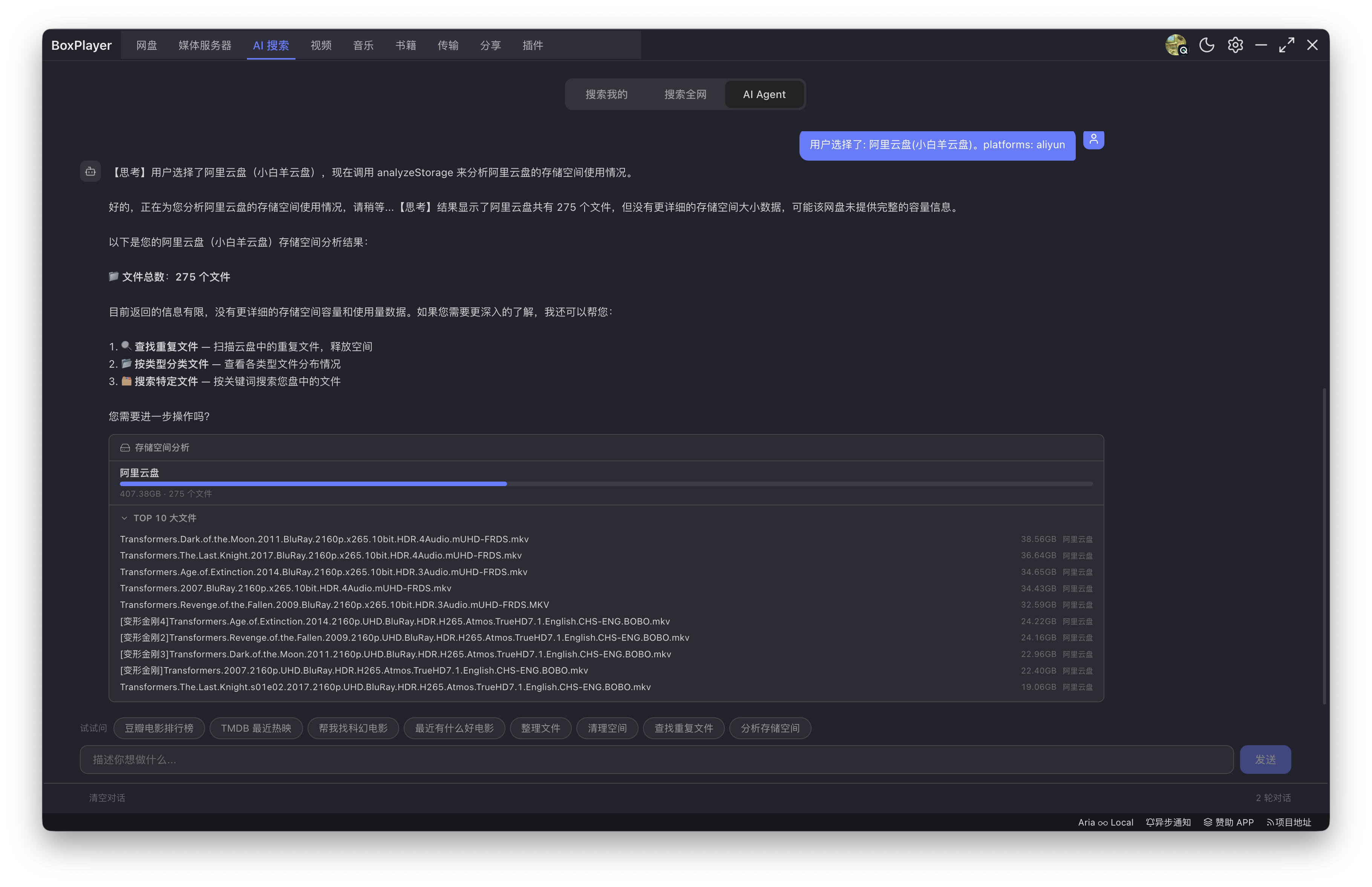Image resolution: width=1372 pixels, height=887 pixels.
Task: Click the BoxPlayer app title
Action: click(x=81, y=45)
